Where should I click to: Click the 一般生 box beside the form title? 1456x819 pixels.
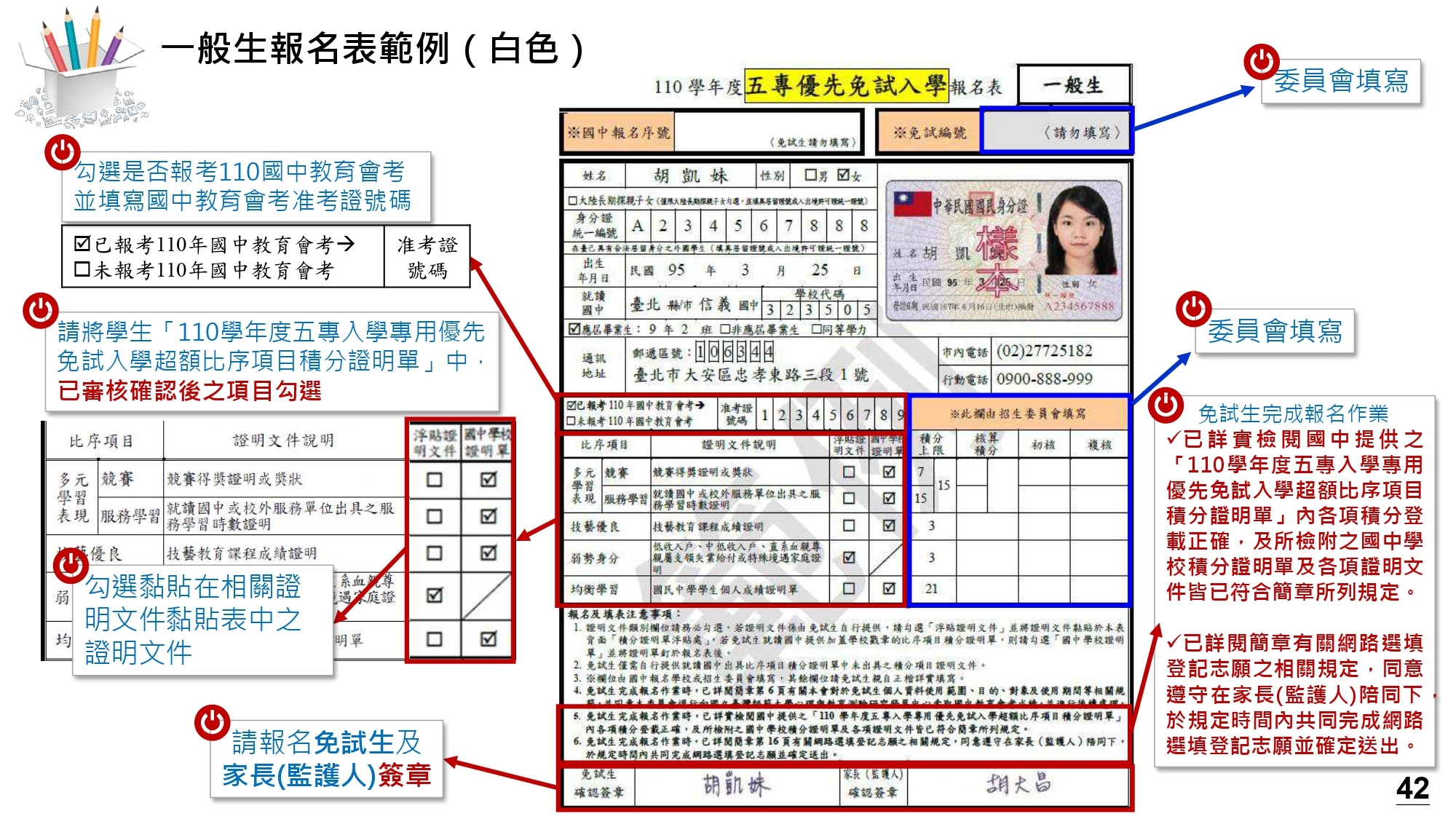[x=1074, y=85]
